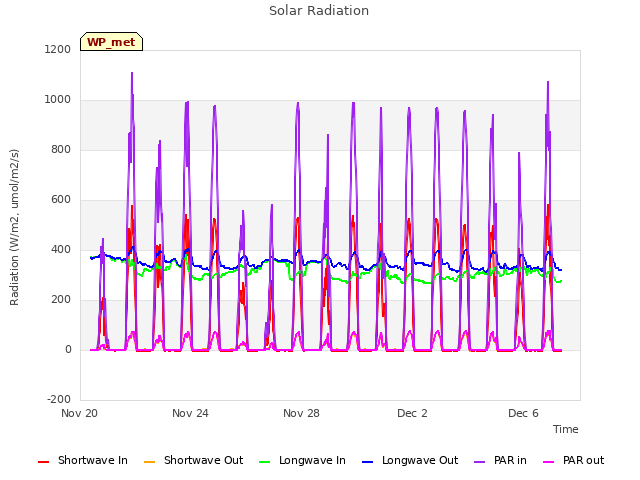
Task: Toggle the Longwave In legend entry
Action: [302, 460]
